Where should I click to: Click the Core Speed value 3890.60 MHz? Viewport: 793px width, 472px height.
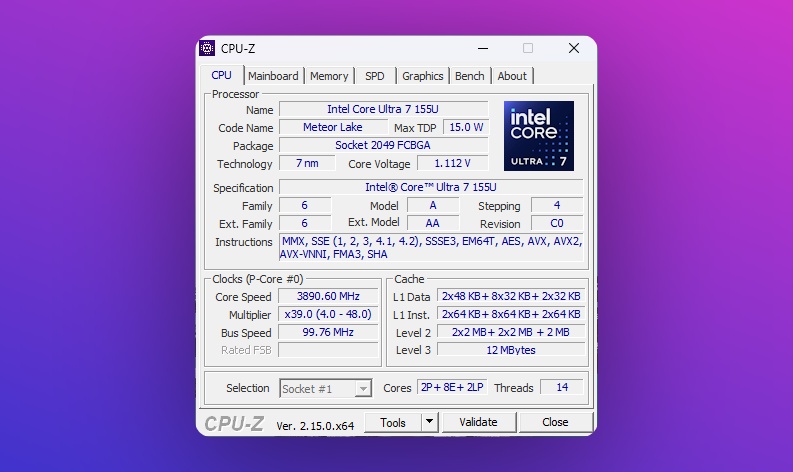[x=328, y=296]
